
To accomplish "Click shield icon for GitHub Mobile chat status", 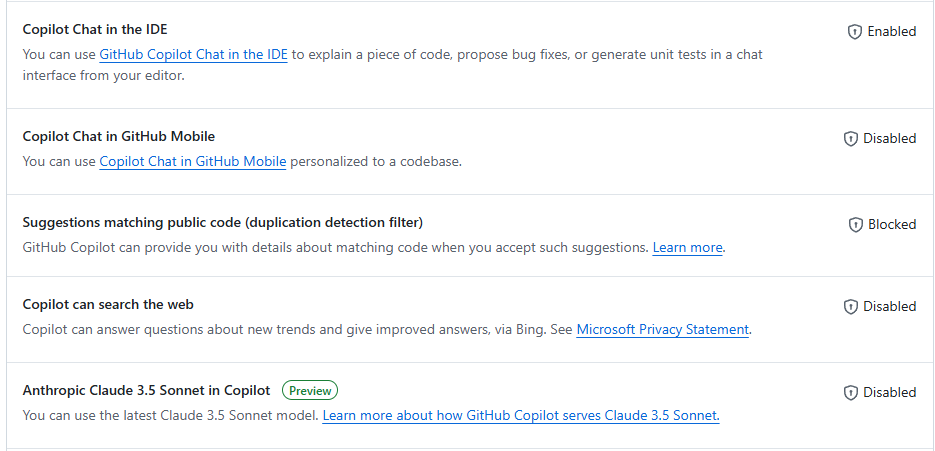I will 850,139.
